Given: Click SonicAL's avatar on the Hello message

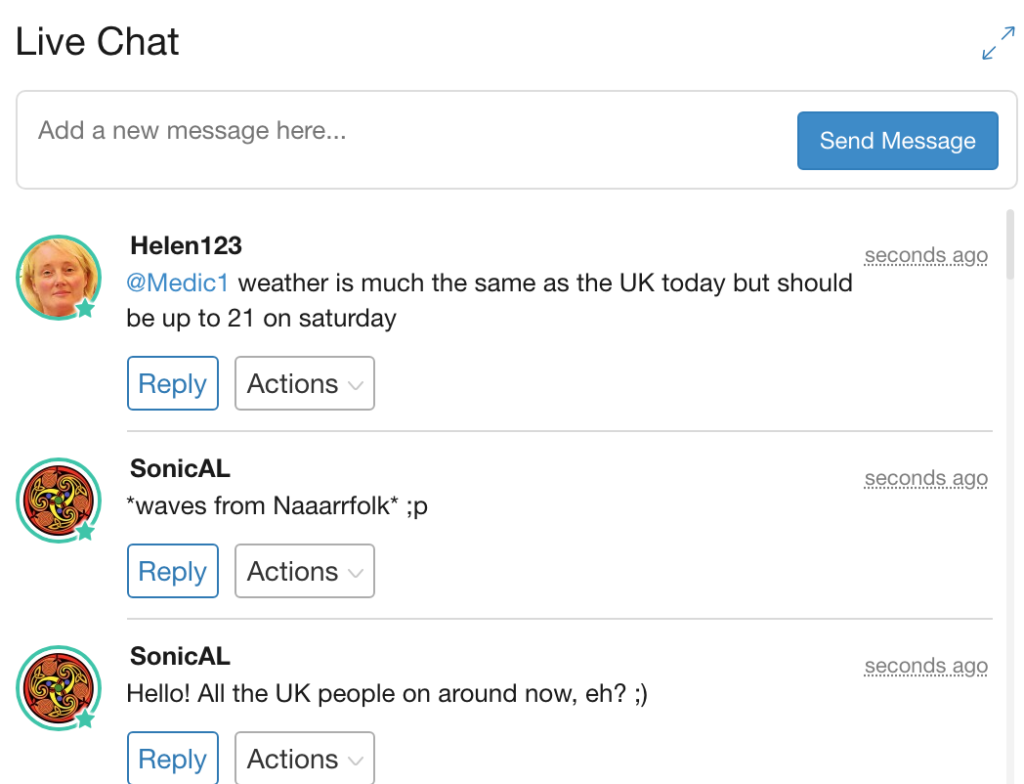Looking at the screenshot, I should (x=58, y=688).
